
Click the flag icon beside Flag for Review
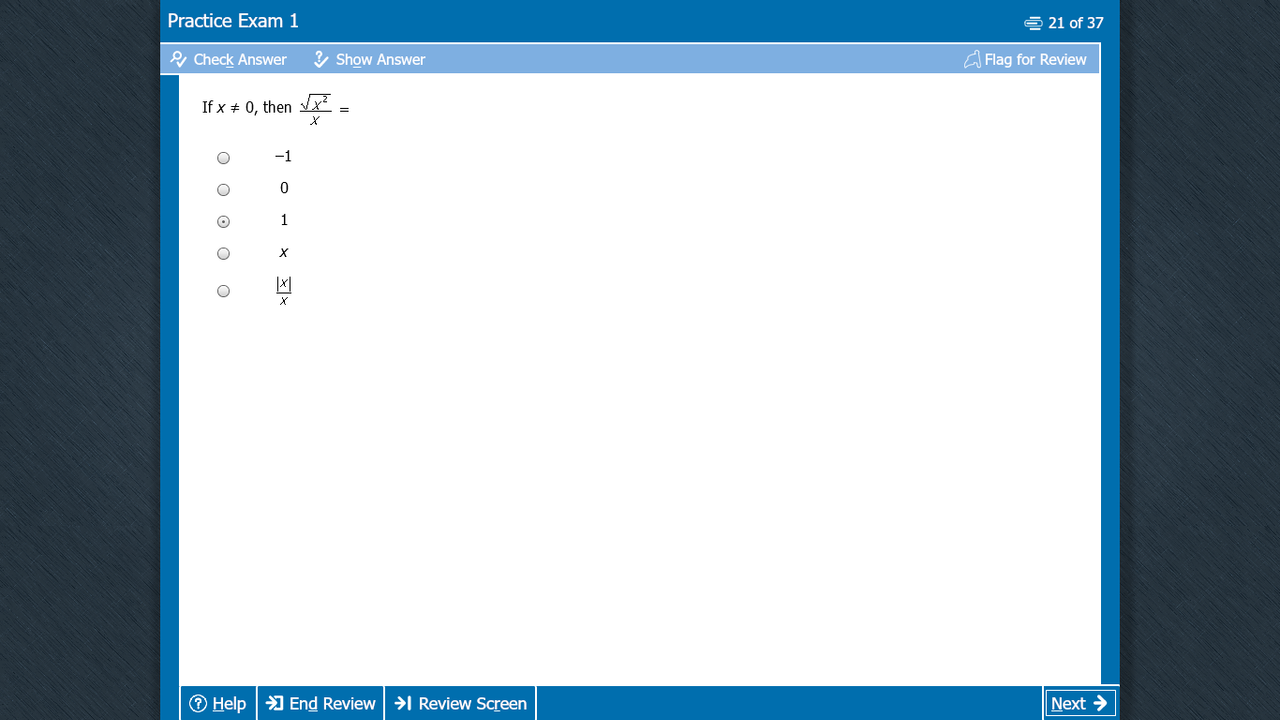pyautogui.click(x=972, y=59)
